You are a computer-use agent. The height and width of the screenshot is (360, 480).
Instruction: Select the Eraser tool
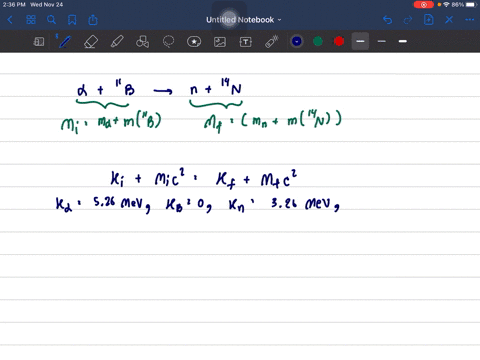(91, 42)
